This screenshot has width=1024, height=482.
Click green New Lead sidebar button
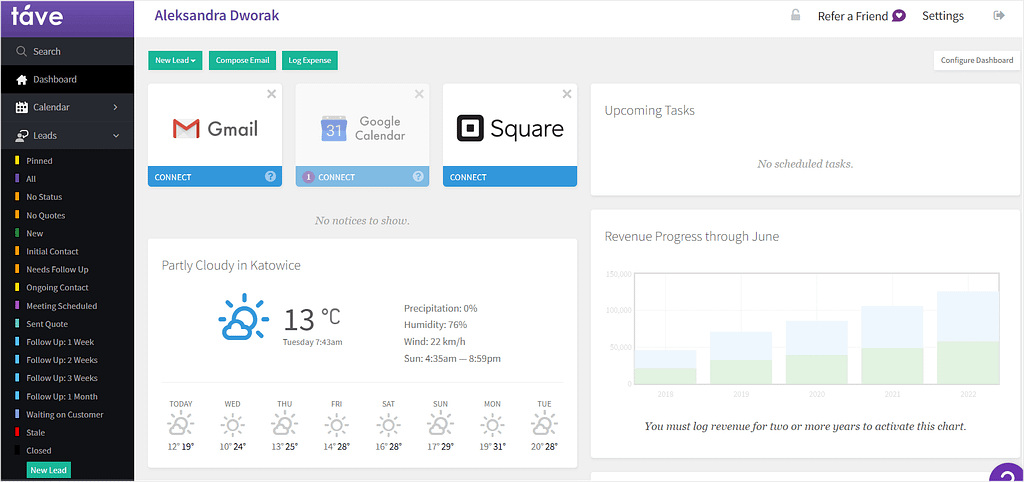coord(49,470)
